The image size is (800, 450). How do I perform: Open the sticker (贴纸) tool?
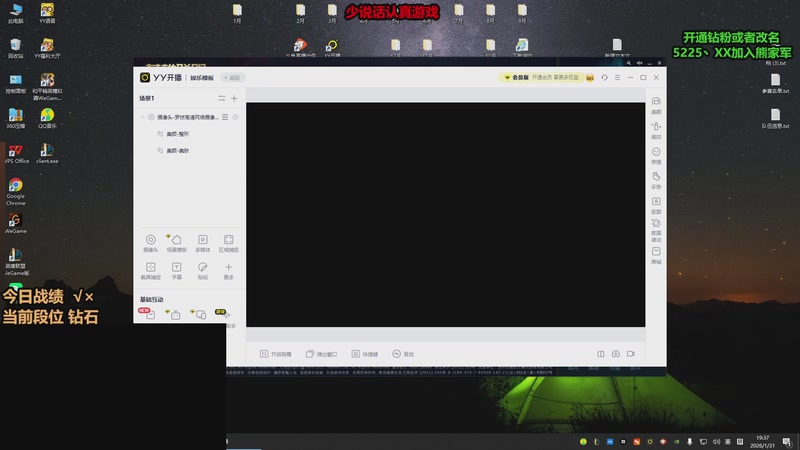pyautogui.click(x=202, y=268)
